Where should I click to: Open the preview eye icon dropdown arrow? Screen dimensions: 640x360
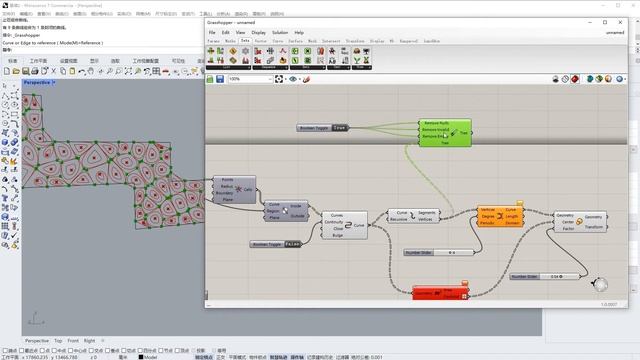[x=300, y=79]
